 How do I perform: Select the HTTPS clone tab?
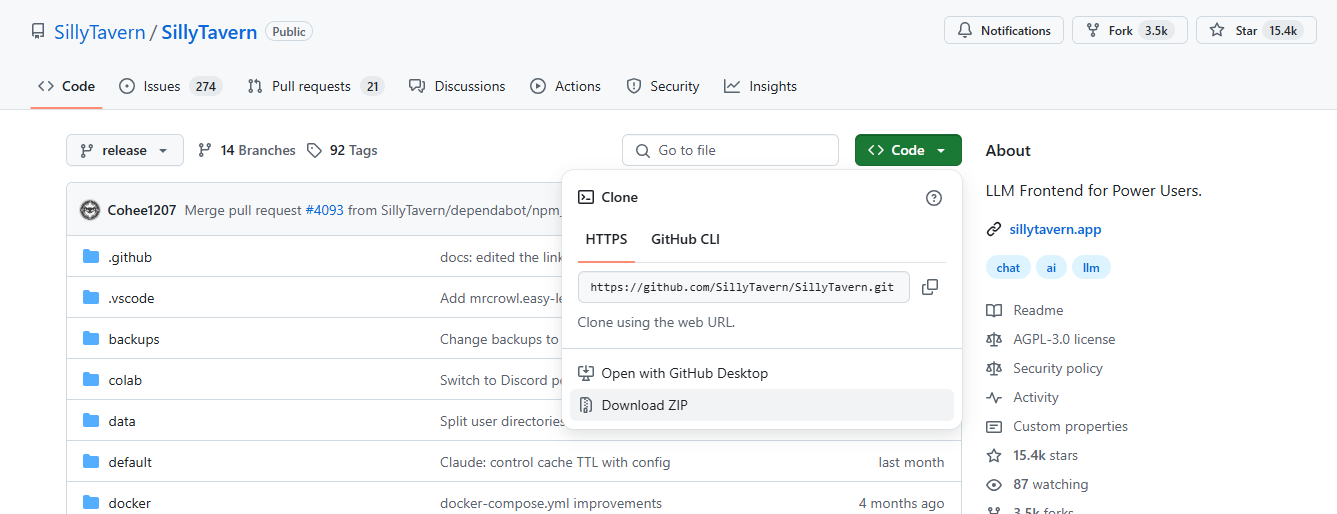pyautogui.click(x=607, y=239)
